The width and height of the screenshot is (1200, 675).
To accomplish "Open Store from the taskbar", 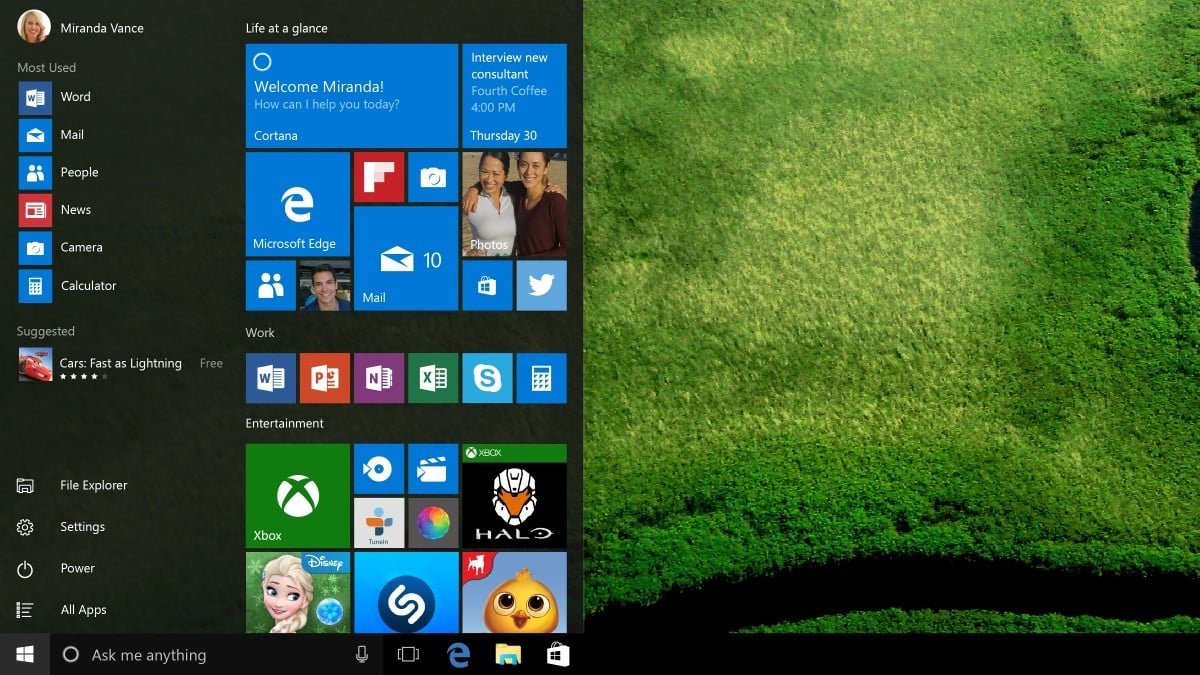I will (558, 654).
